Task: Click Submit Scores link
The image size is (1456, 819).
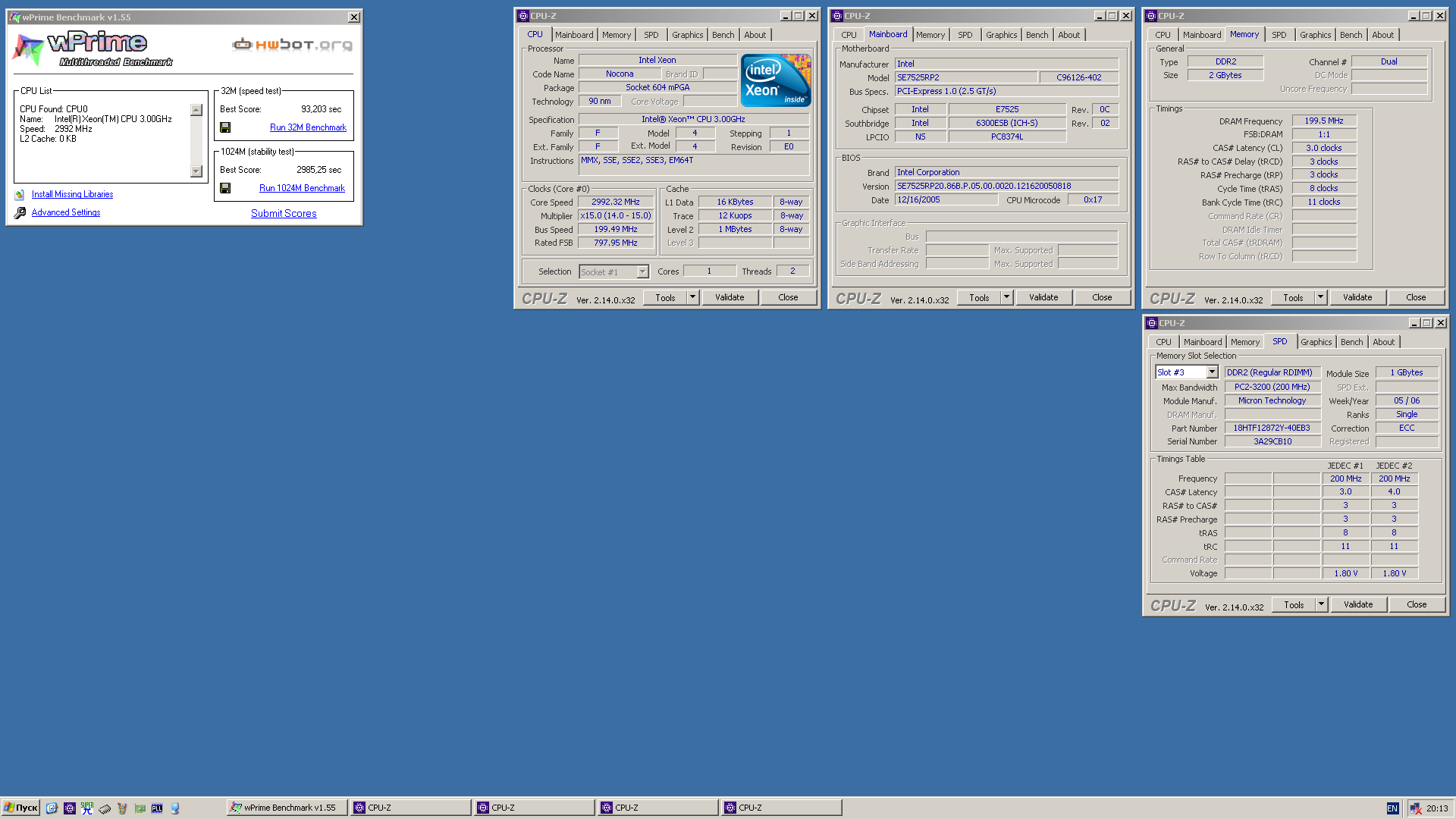Action: (284, 214)
